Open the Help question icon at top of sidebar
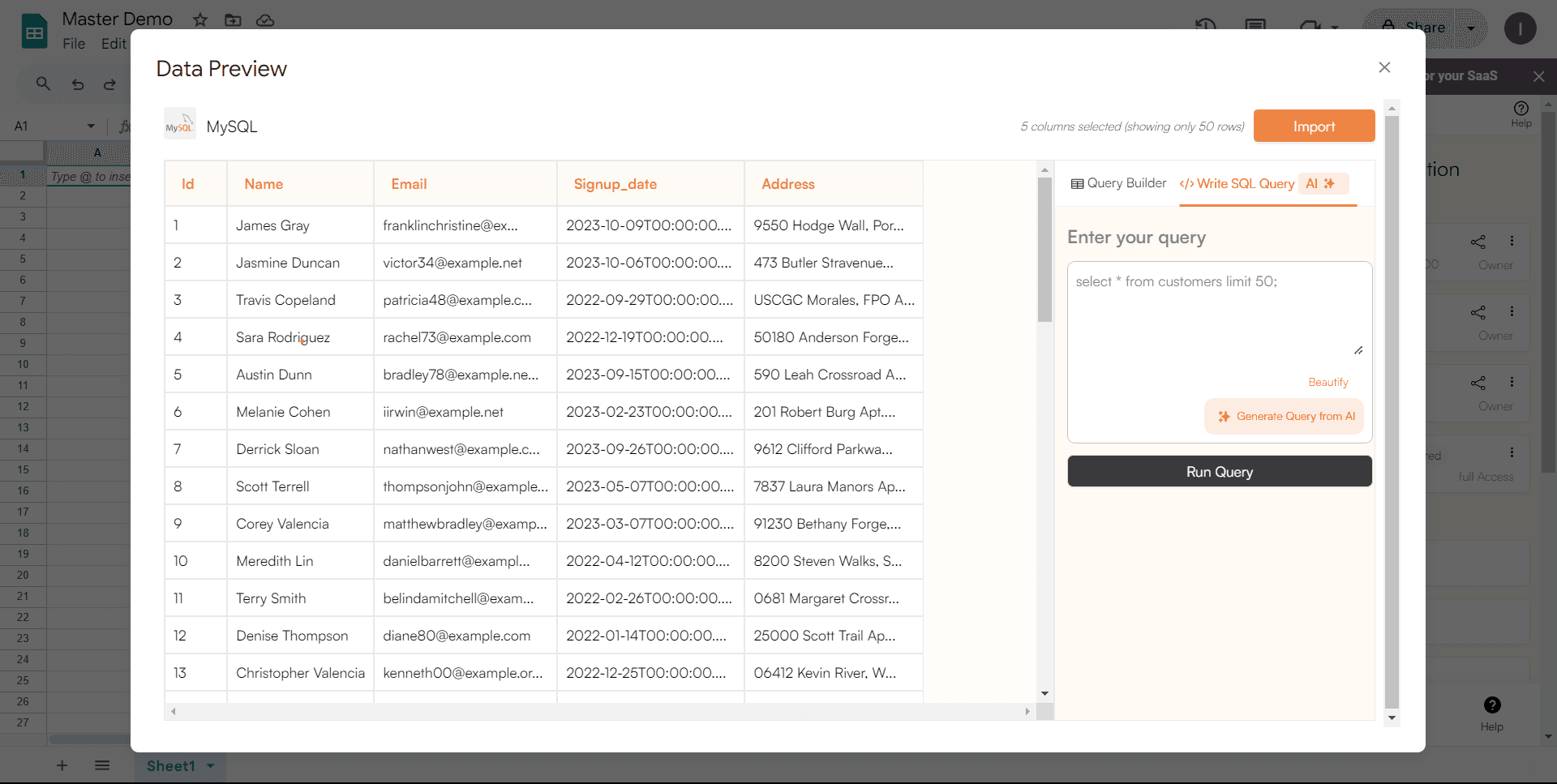The height and width of the screenshot is (784, 1557). pyautogui.click(x=1521, y=108)
